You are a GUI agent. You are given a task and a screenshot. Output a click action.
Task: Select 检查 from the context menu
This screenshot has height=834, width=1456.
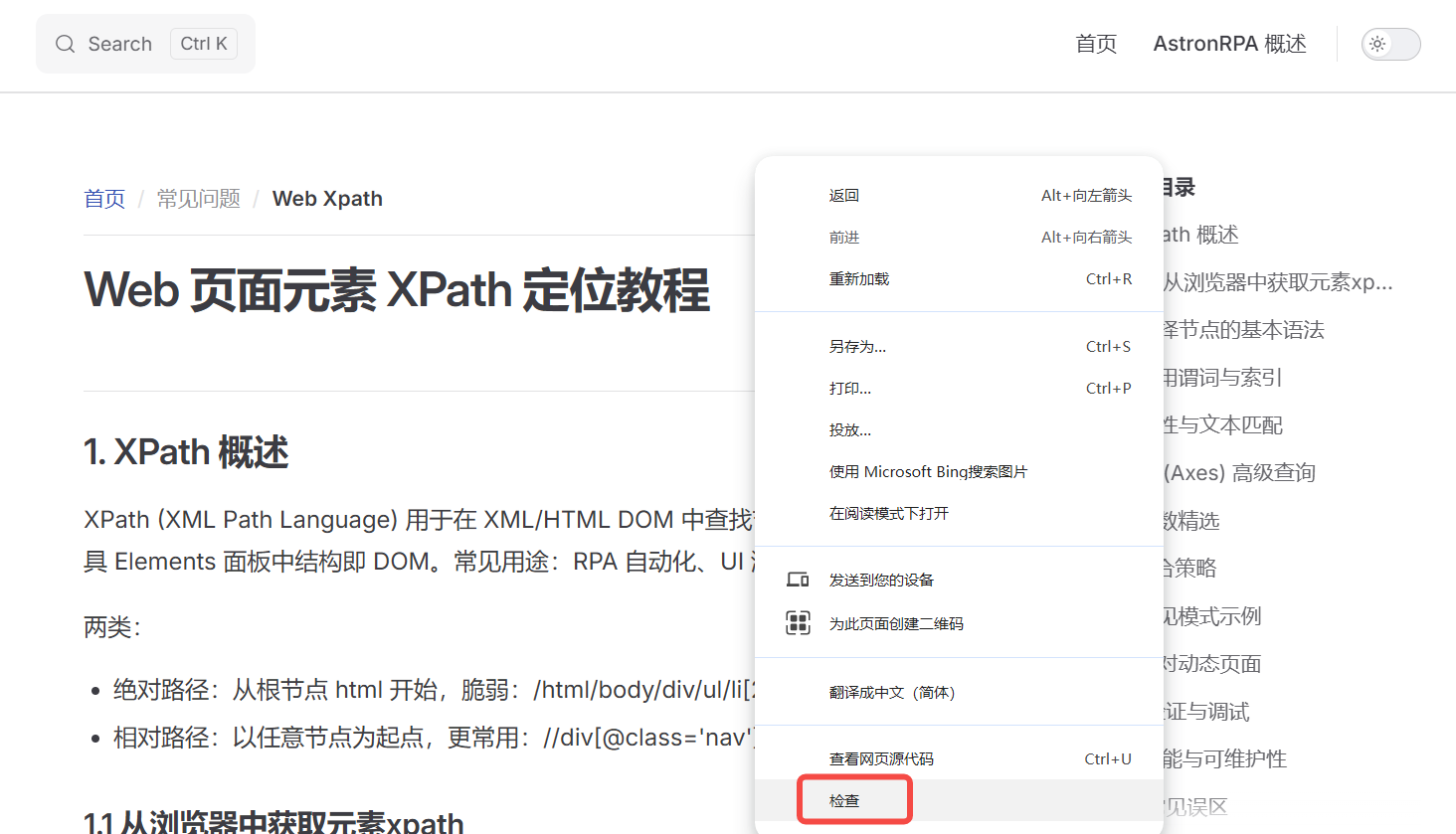845,801
